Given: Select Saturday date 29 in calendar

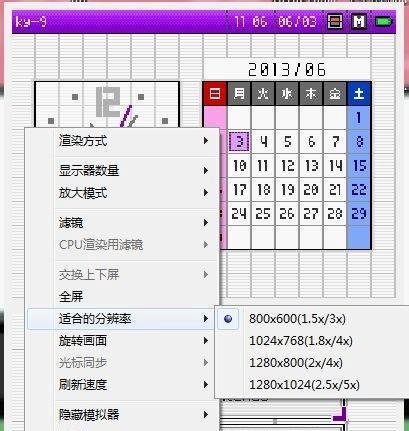Looking at the screenshot, I should (359, 214).
